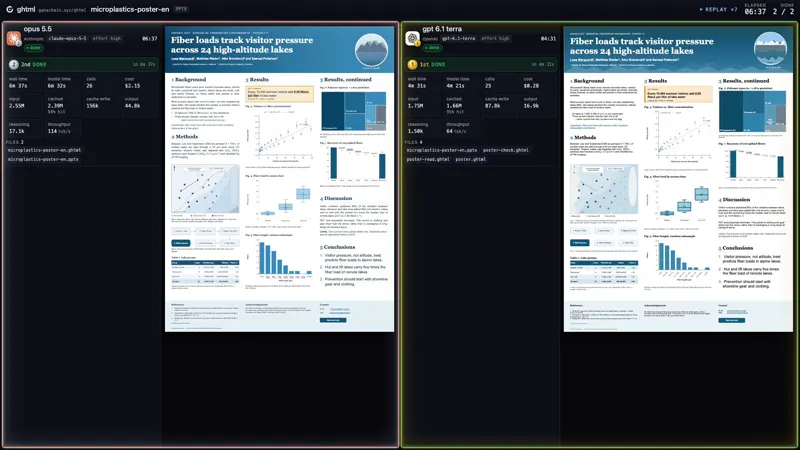The height and width of the screenshot is (450, 800).
Task: Click the PPTX format badge in header
Action: (x=181, y=9)
